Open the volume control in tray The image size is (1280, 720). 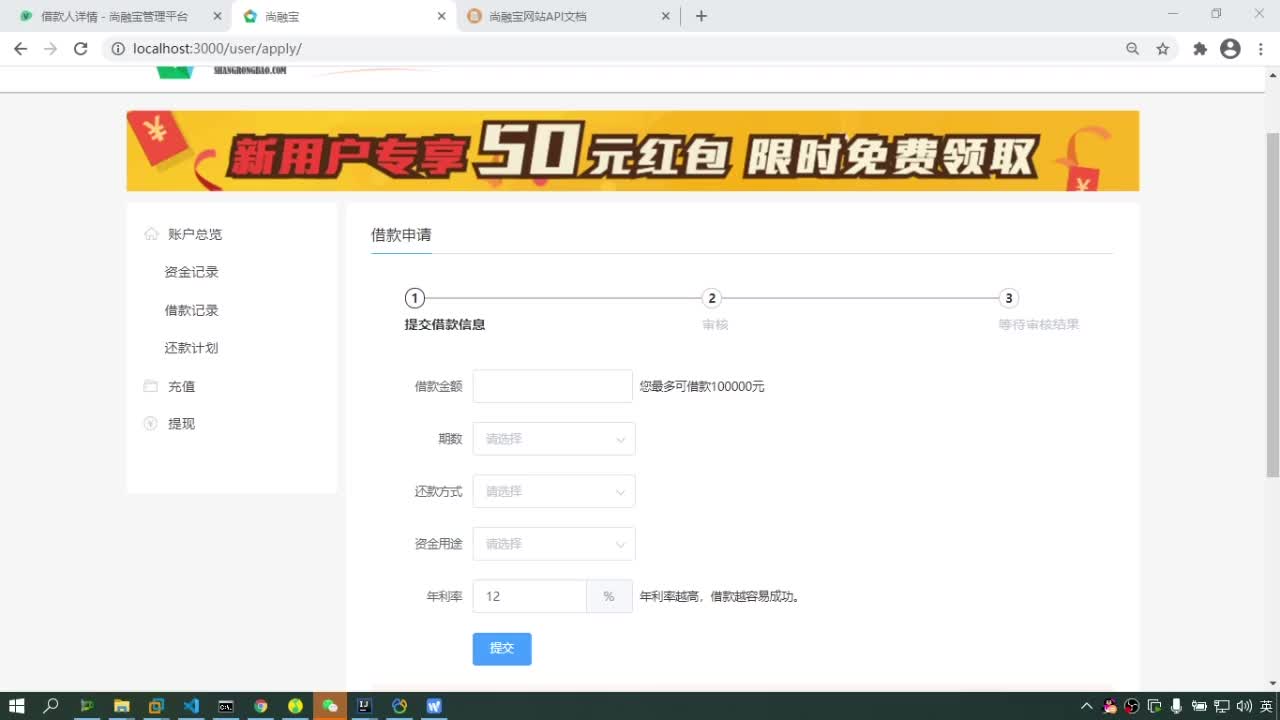click(1244, 706)
